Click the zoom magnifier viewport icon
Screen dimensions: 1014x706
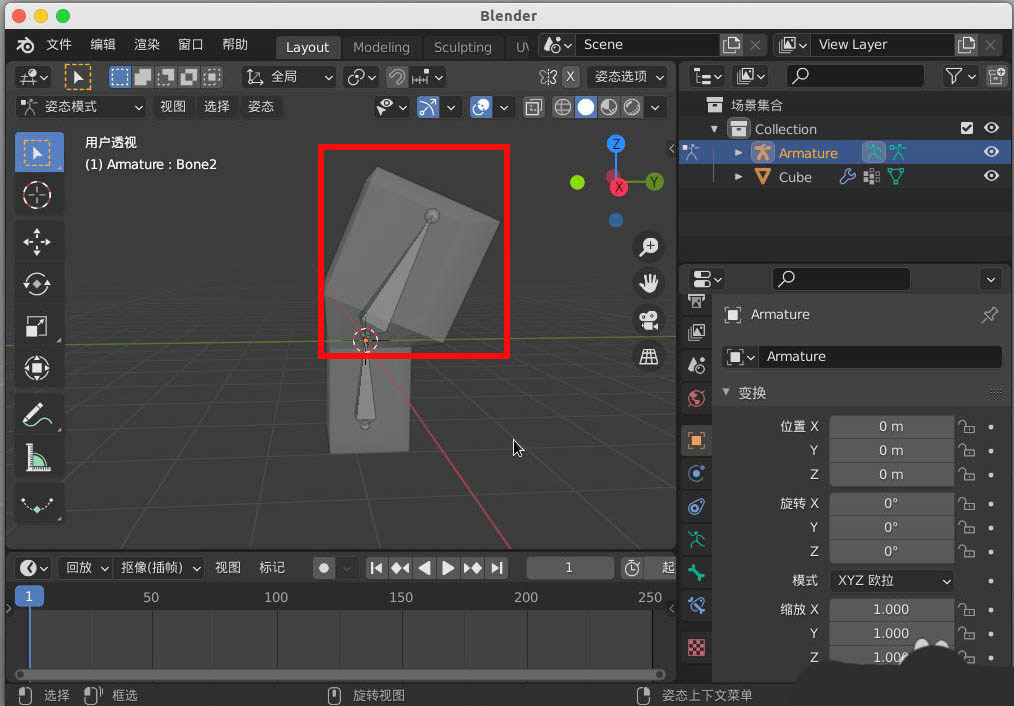(x=649, y=246)
